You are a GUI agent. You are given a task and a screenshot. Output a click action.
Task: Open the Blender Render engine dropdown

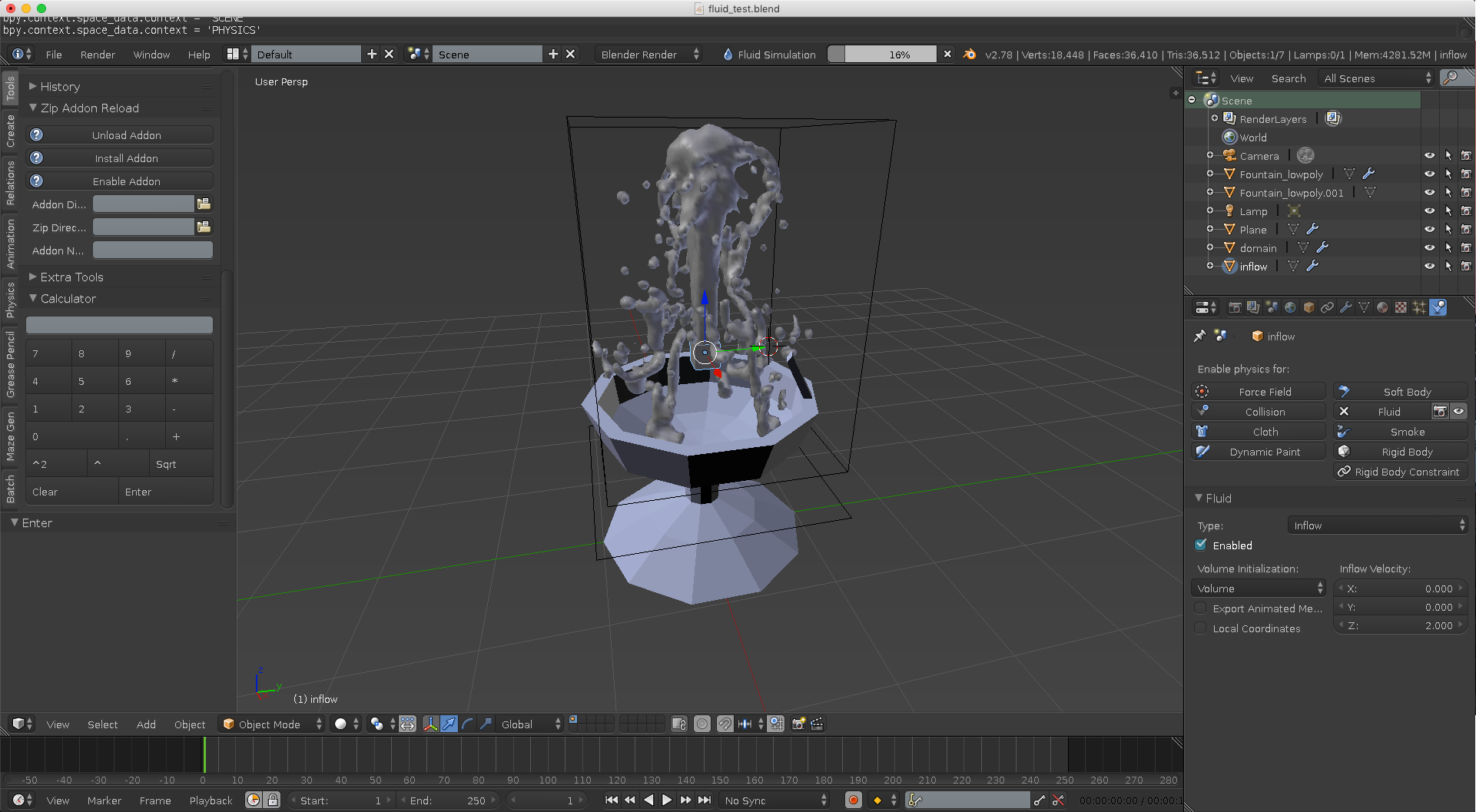click(648, 55)
